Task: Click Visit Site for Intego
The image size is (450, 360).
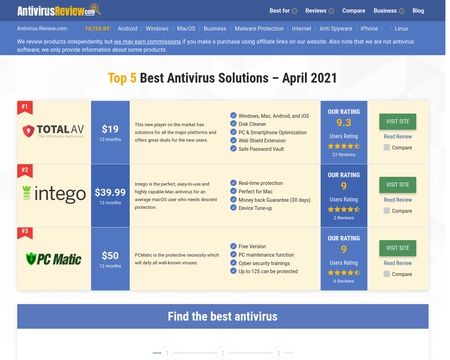Action: click(x=397, y=185)
